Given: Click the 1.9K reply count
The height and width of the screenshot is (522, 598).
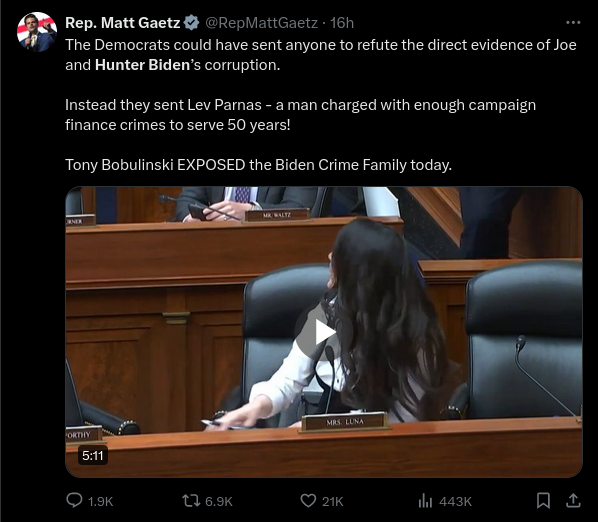Looking at the screenshot, I should pyautogui.click(x=100, y=501).
